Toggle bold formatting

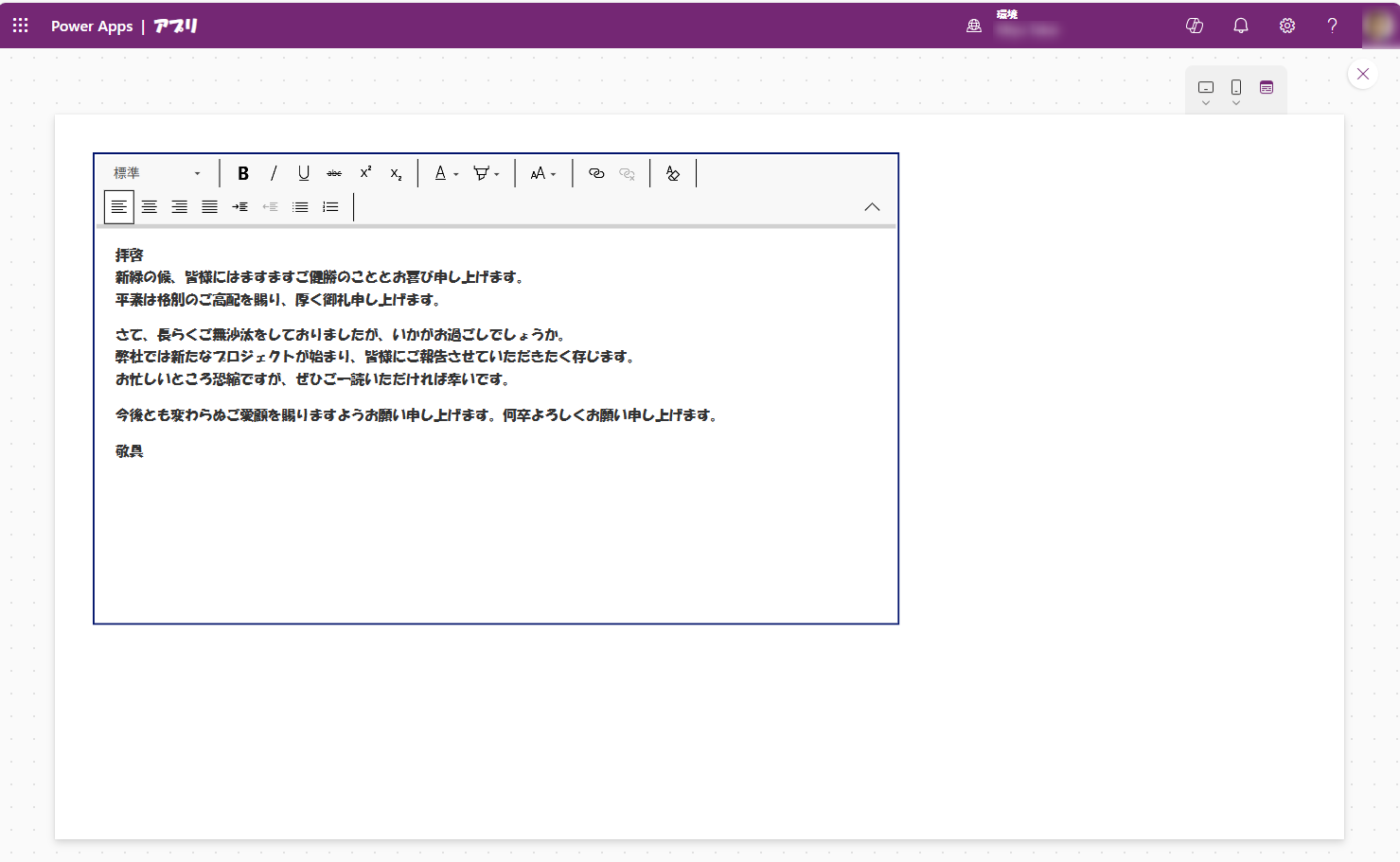[243, 173]
